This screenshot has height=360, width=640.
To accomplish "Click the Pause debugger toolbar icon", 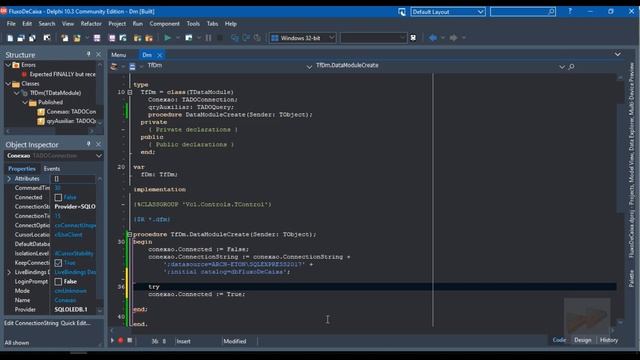I will [x=209, y=38].
